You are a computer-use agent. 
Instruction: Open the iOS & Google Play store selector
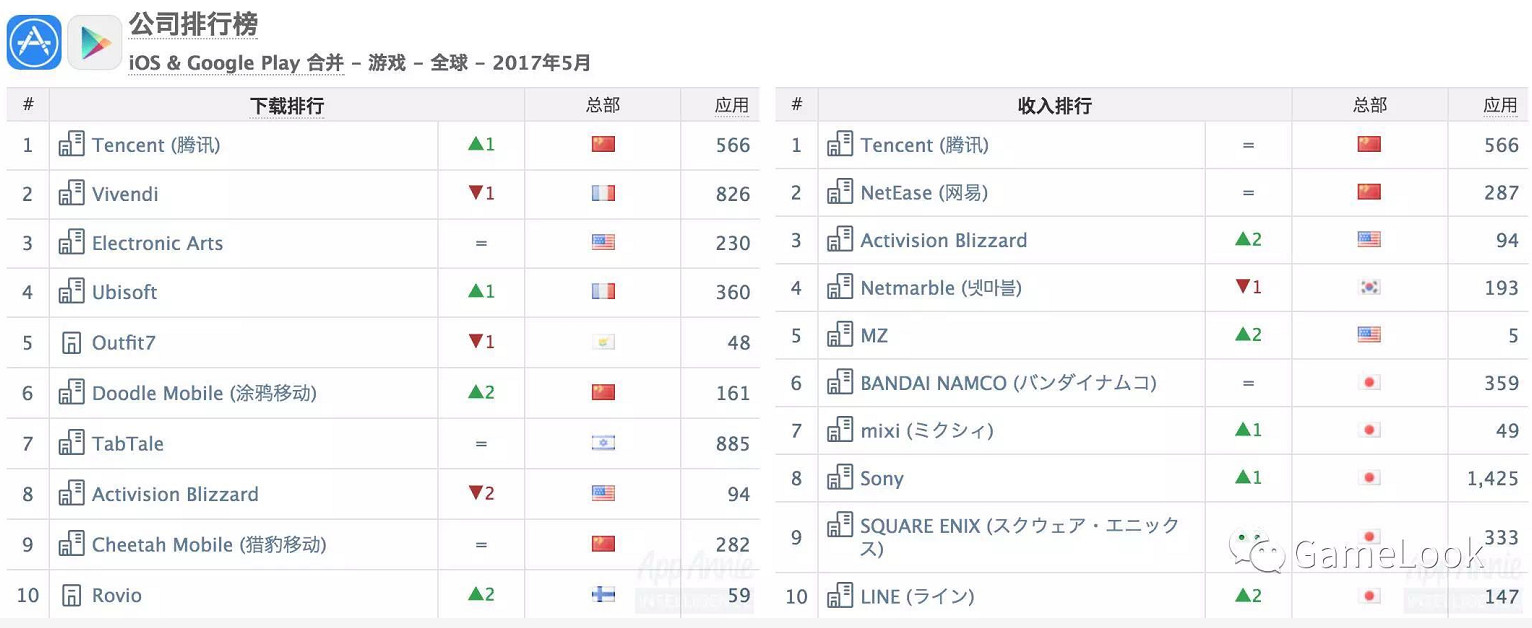click(236, 63)
